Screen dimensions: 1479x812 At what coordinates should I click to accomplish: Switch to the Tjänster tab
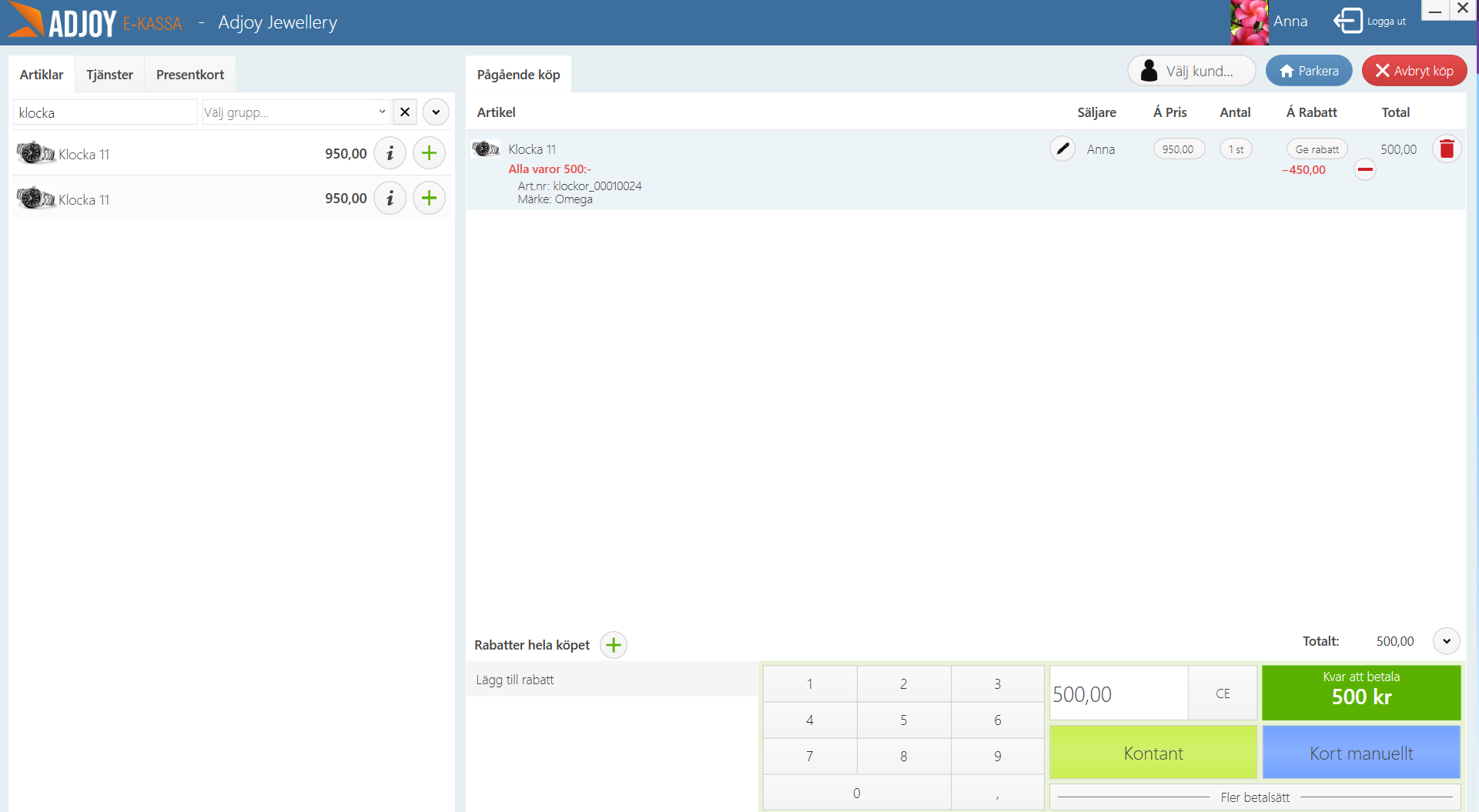[109, 75]
